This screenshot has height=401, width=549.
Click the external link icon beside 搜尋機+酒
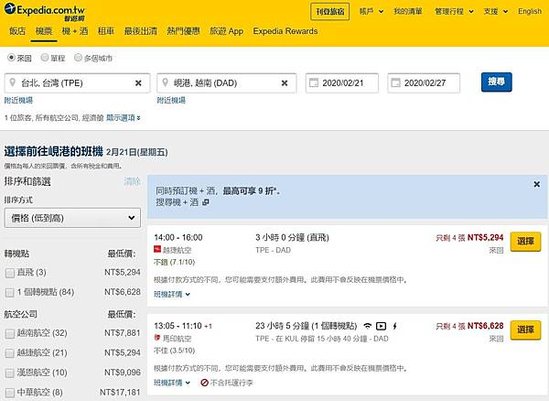[206, 202]
